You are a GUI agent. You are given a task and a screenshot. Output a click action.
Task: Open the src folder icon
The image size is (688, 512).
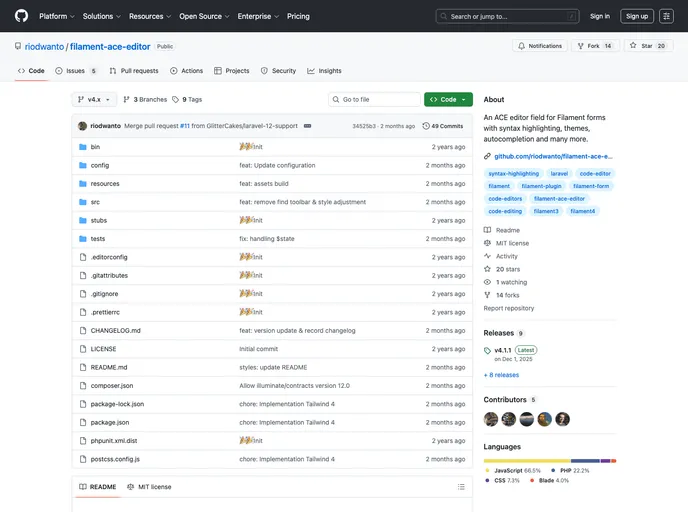[82, 202]
